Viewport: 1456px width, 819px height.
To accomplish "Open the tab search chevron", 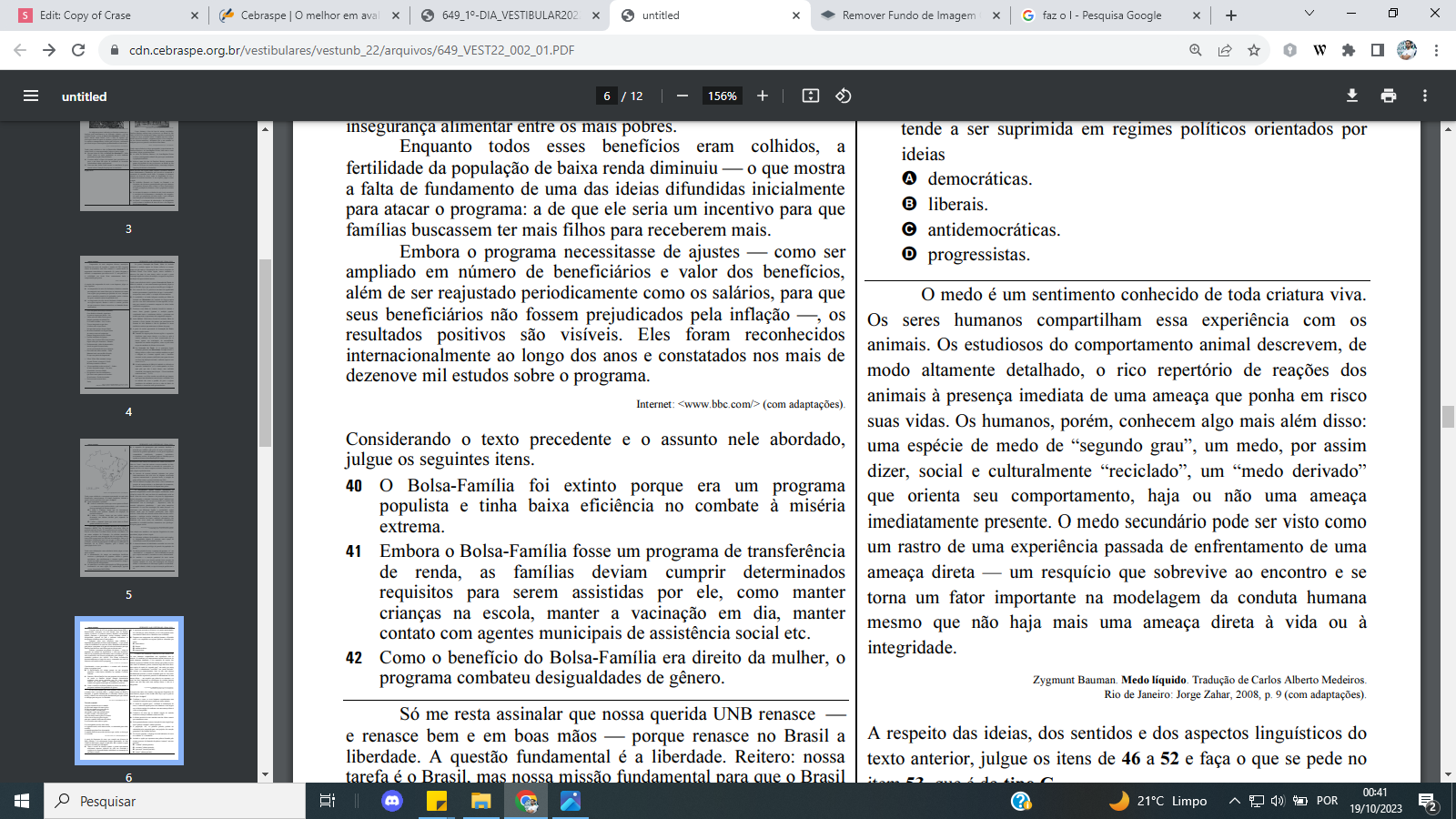I will [x=1309, y=14].
